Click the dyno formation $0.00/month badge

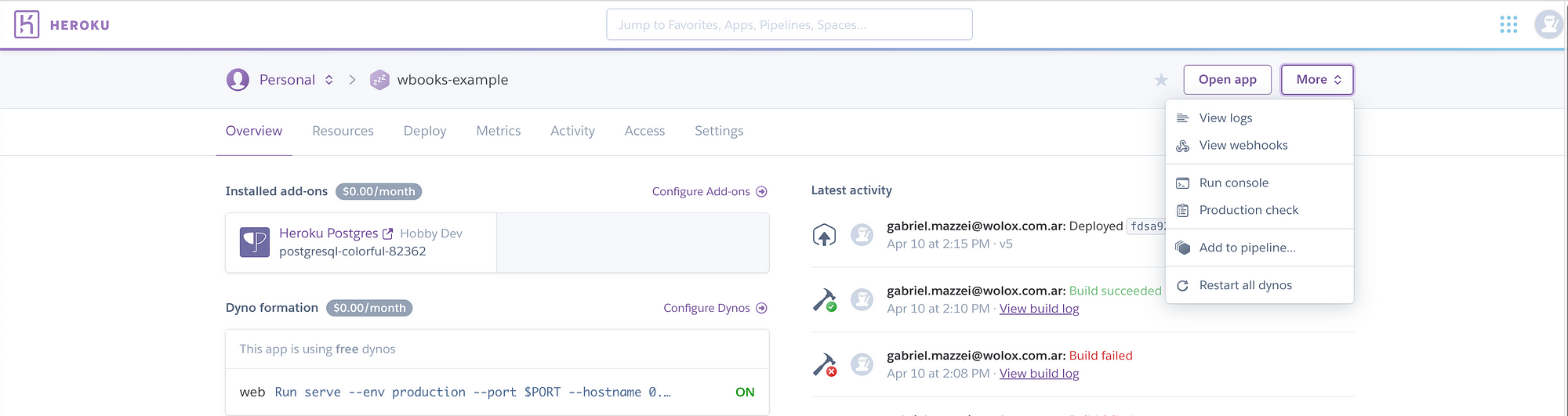coord(369,308)
